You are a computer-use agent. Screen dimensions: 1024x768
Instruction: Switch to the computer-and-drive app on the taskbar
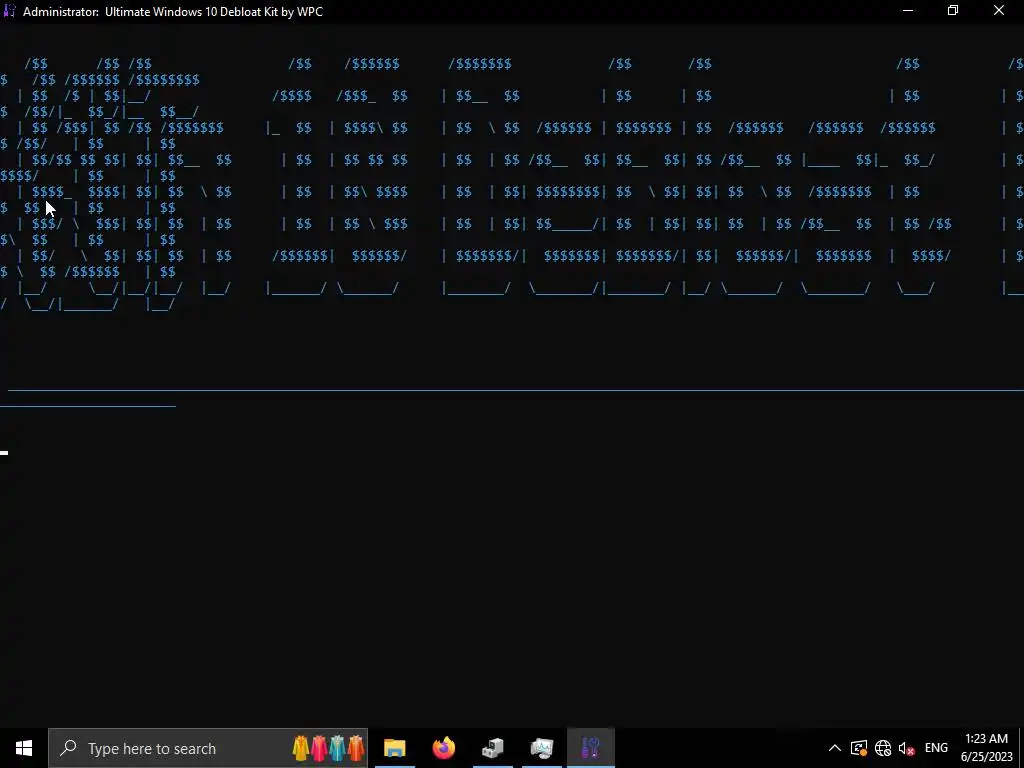point(493,748)
